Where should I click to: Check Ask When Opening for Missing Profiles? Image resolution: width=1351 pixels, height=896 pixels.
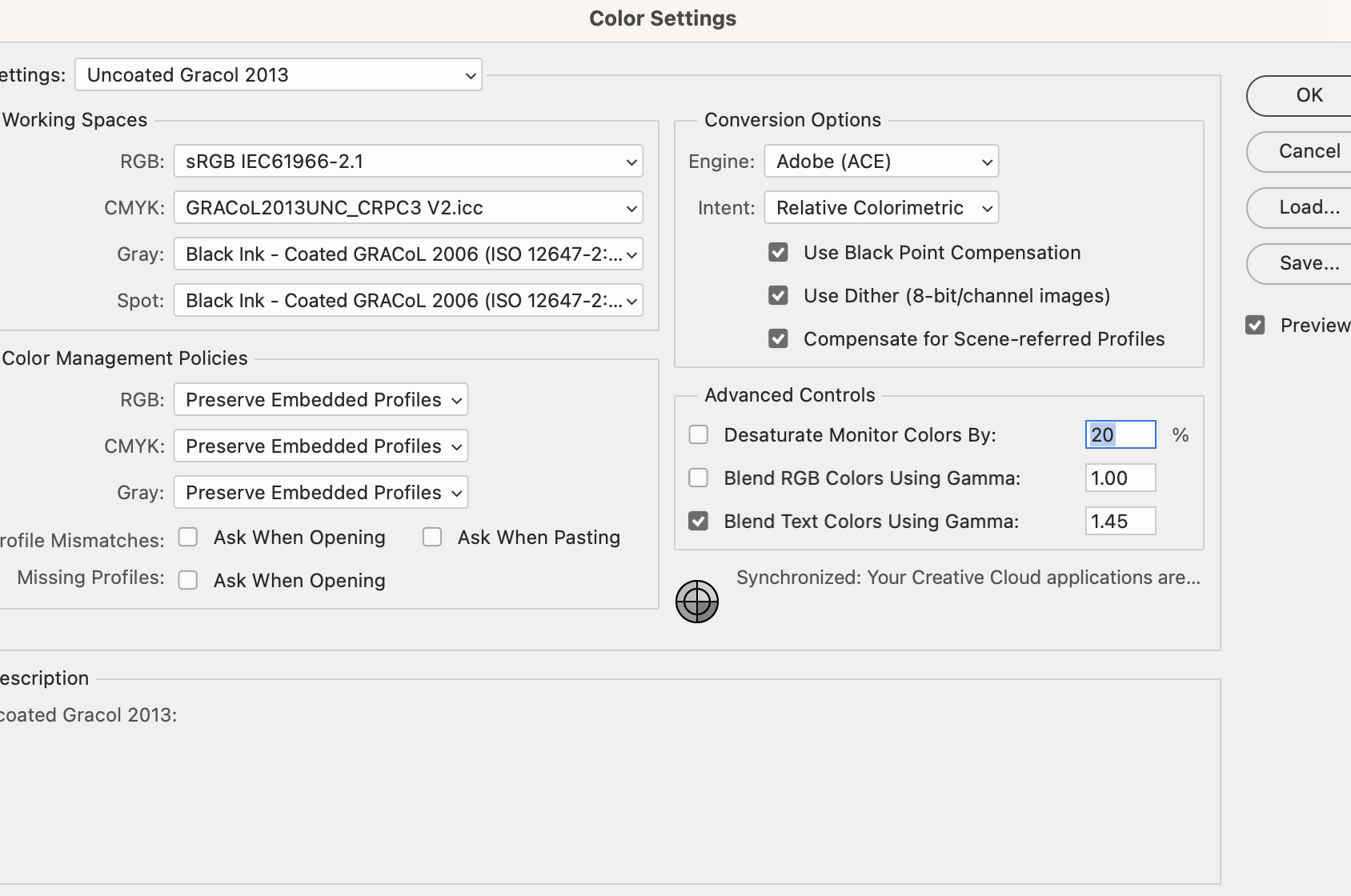(188, 580)
